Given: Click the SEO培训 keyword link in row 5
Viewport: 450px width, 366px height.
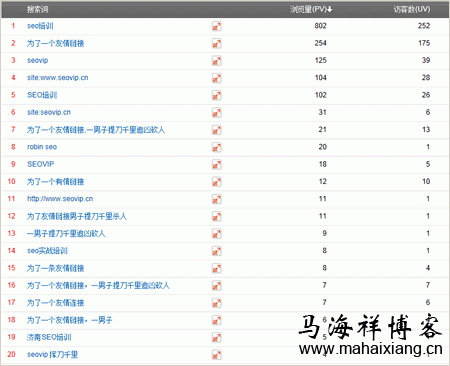Looking at the screenshot, I should 42,95.
